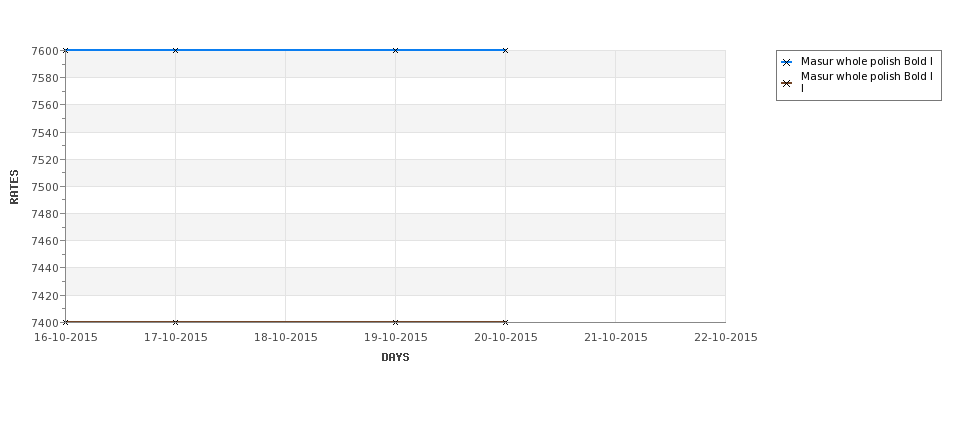This screenshot has height=429, width=975.
Task: Click brown series marker at 20-10-2015
Action: point(505,322)
